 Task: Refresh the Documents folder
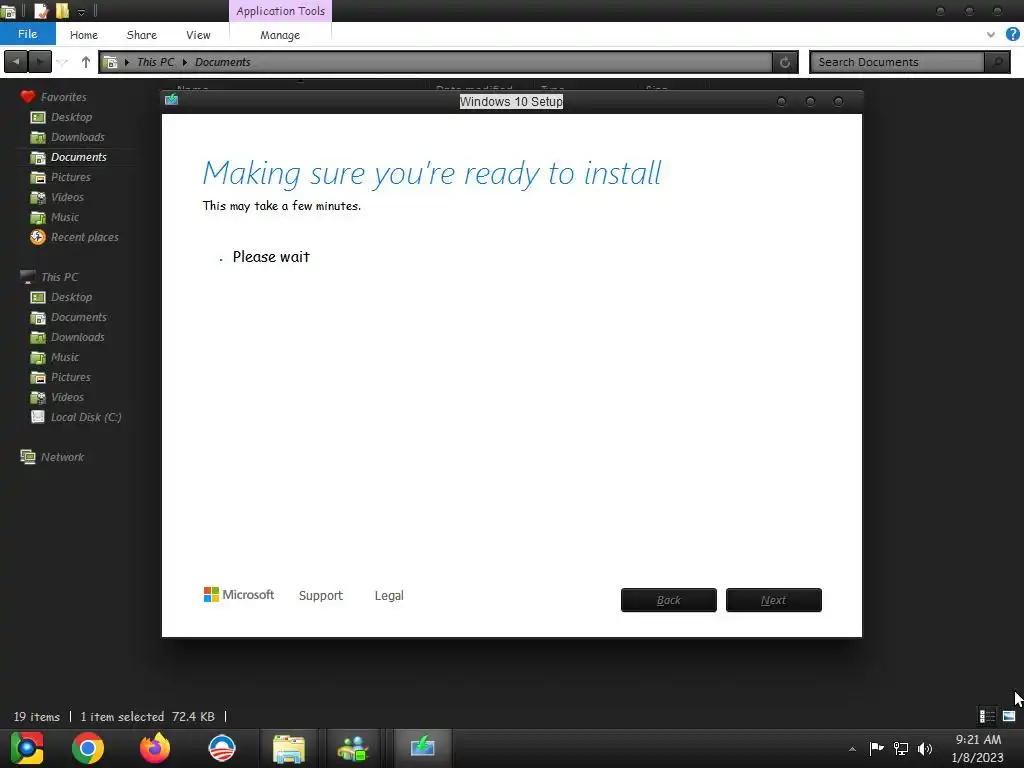point(785,62)
